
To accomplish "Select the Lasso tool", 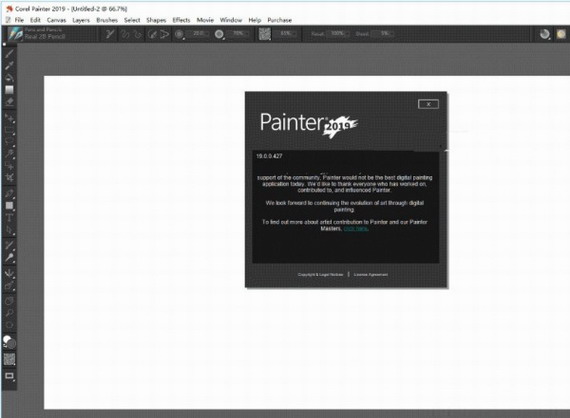I will click(9, 142).
